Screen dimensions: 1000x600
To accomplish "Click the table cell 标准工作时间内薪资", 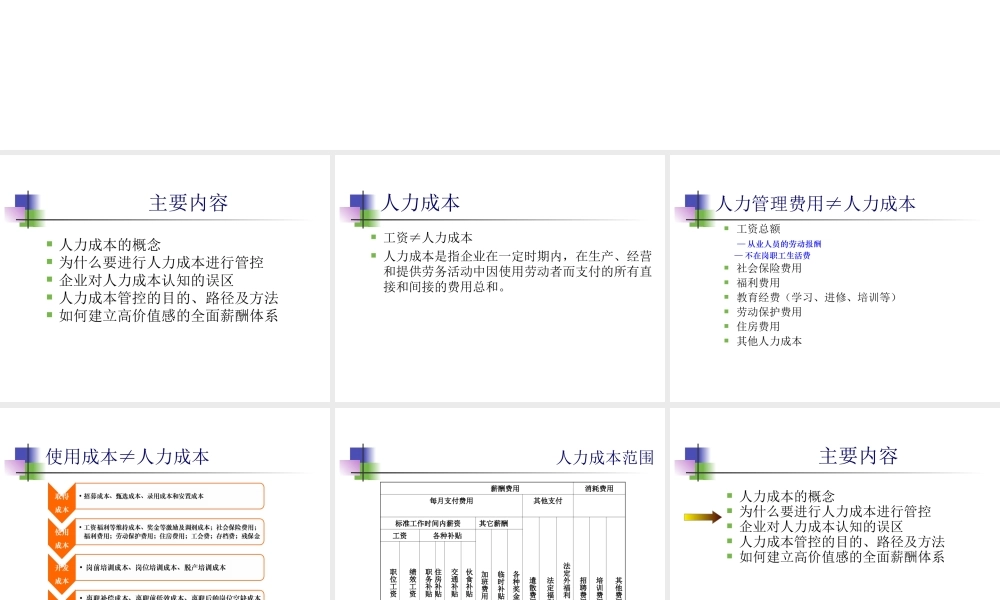I will [x=428, y=523].
